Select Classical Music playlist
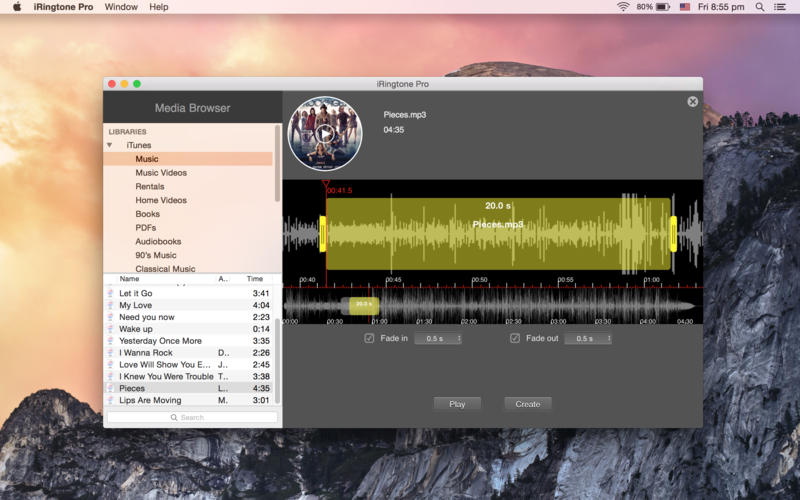The width and height of the screenshot is (800, 500). (x=165, y=268)
